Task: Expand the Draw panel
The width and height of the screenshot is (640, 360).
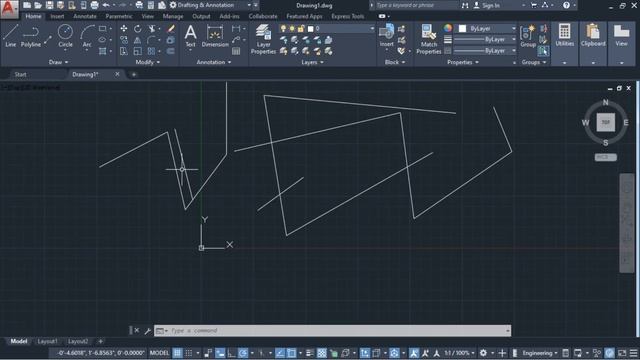Action: pyautogui.click(x=58, y=62)
